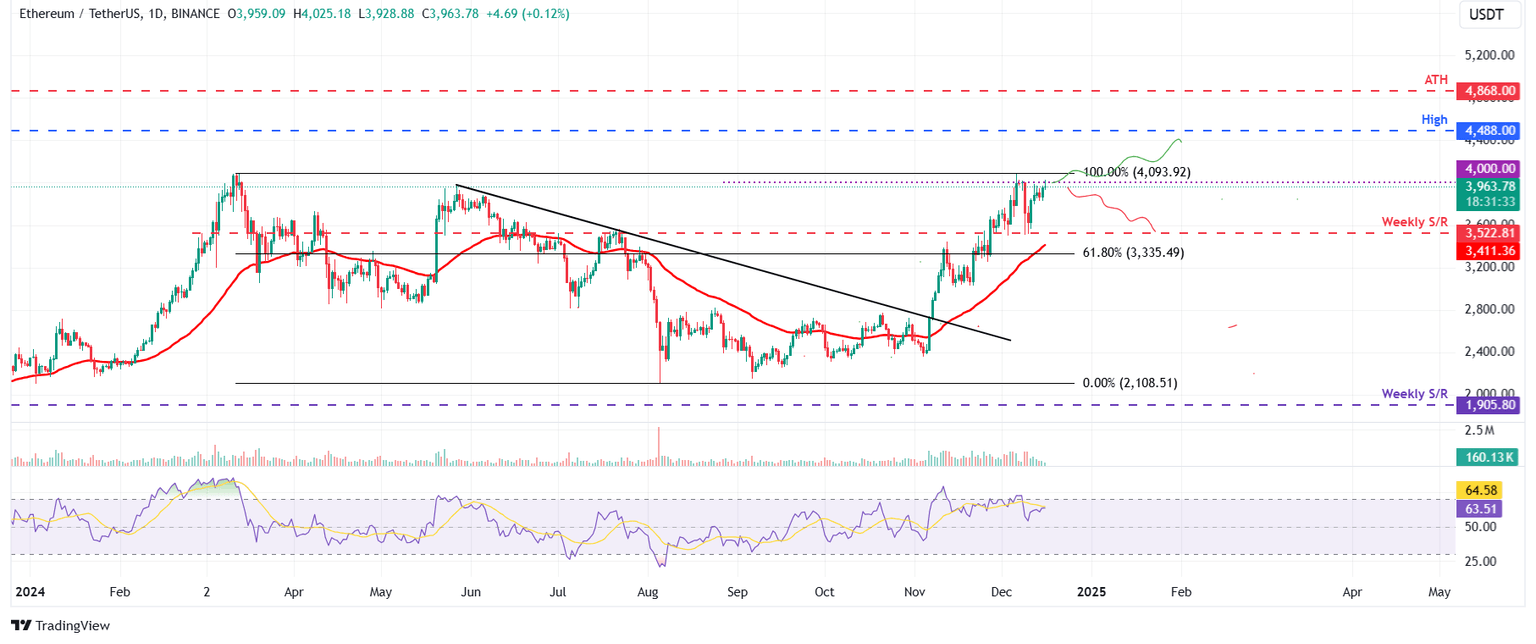Select the blue High 4,488.00 level label
The width and height of the screenshot is (1536, 644).
pyautogui.click(x=1488, y=130)
